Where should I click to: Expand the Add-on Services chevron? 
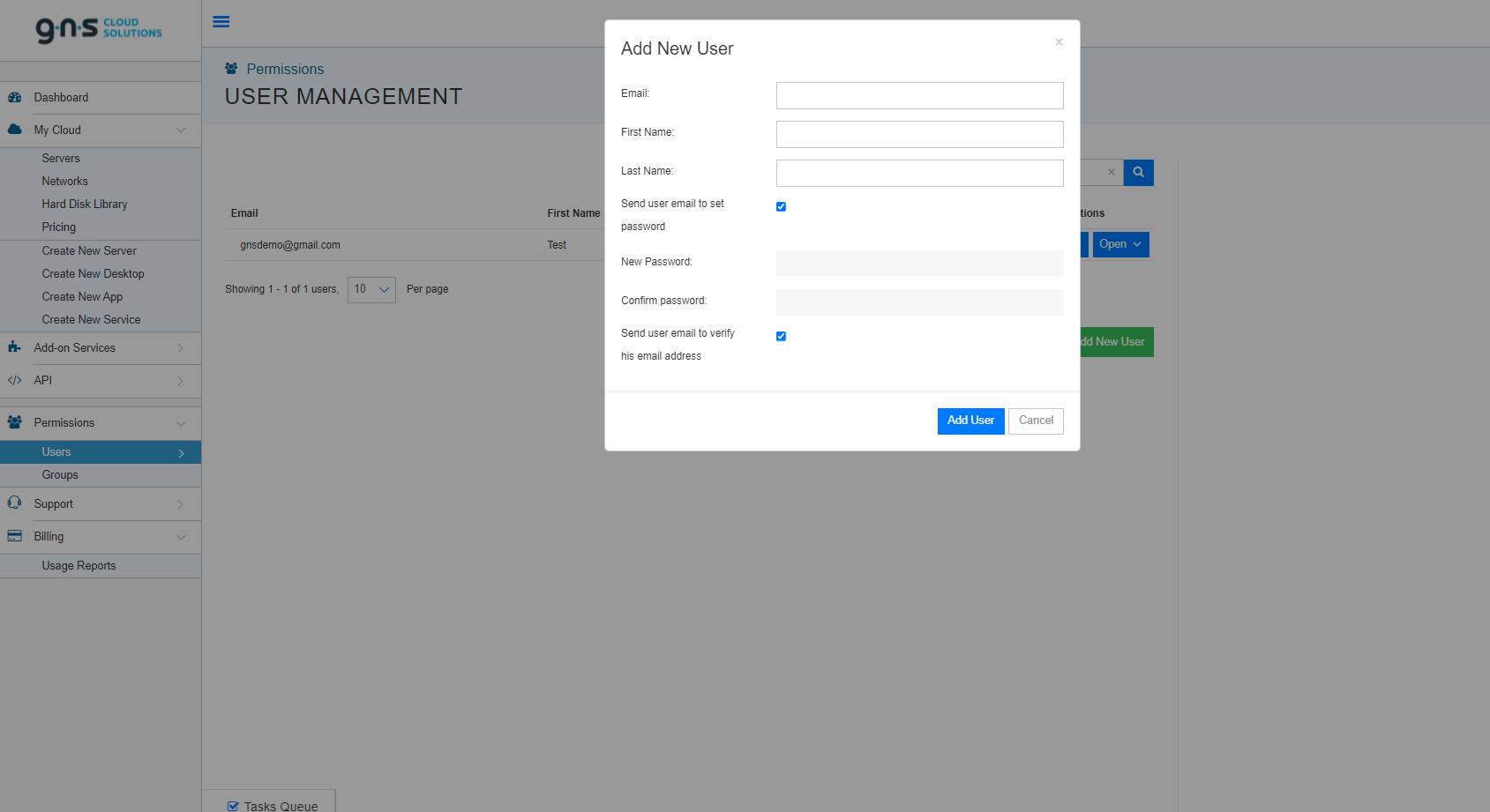click(181, 348)
